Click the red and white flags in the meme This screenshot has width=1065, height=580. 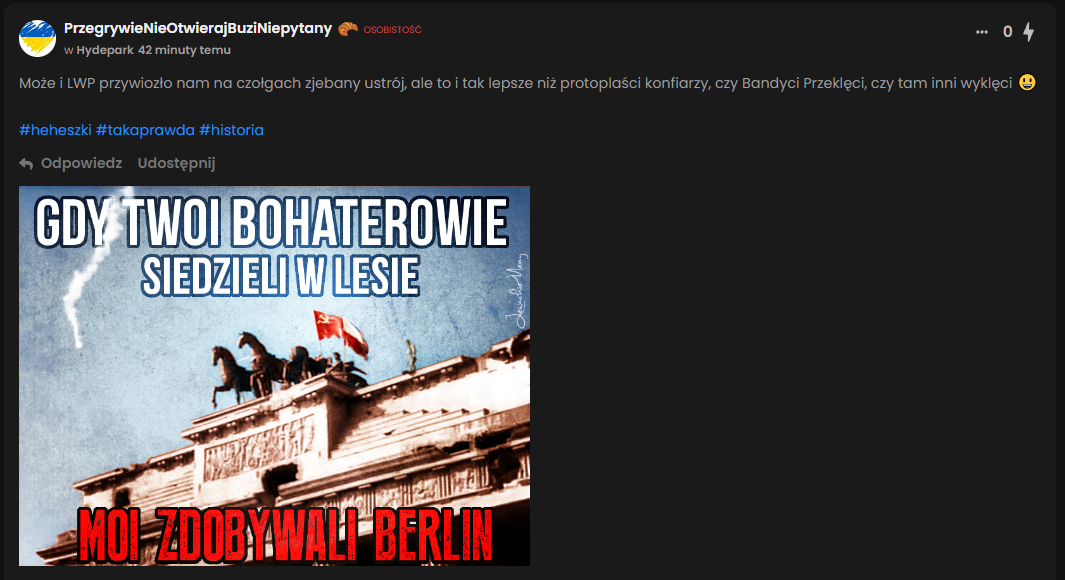coord(341,333)
